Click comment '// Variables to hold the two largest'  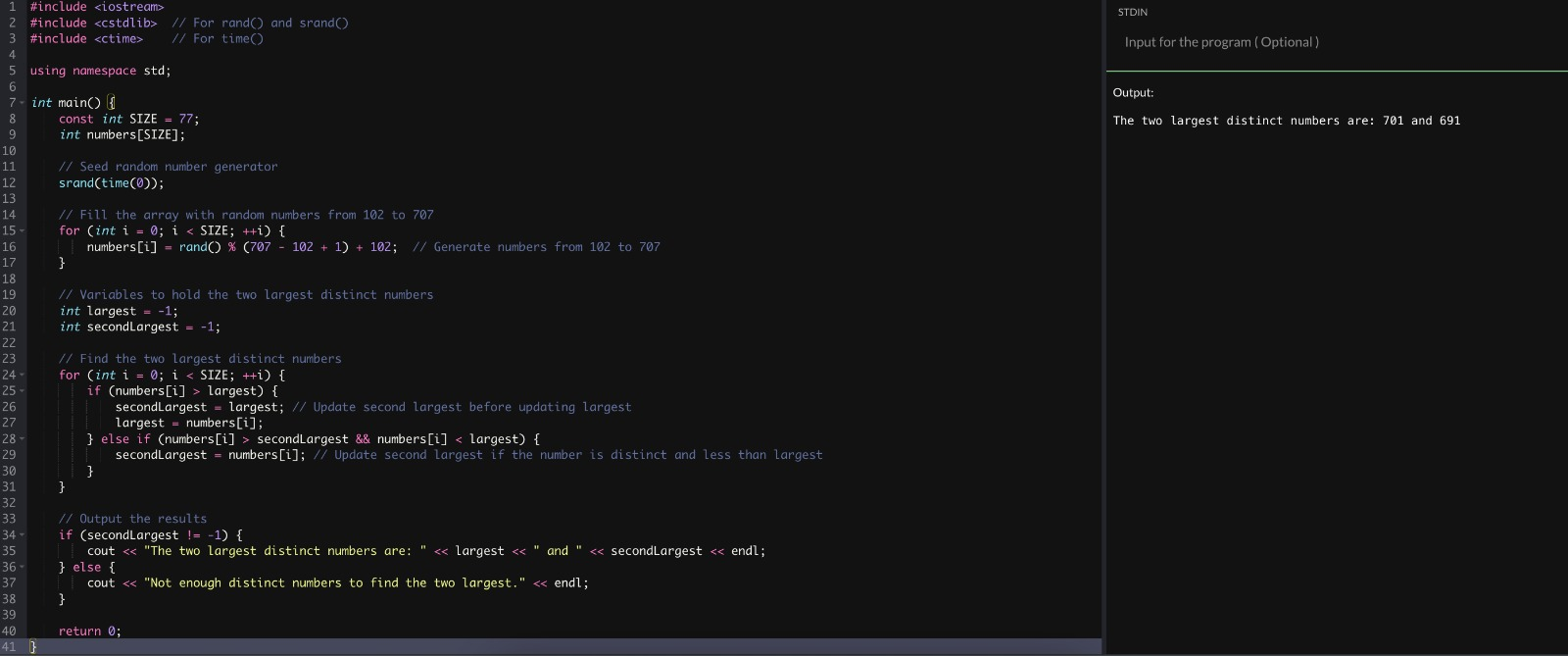pyautogui.click(x=246, y=295)
